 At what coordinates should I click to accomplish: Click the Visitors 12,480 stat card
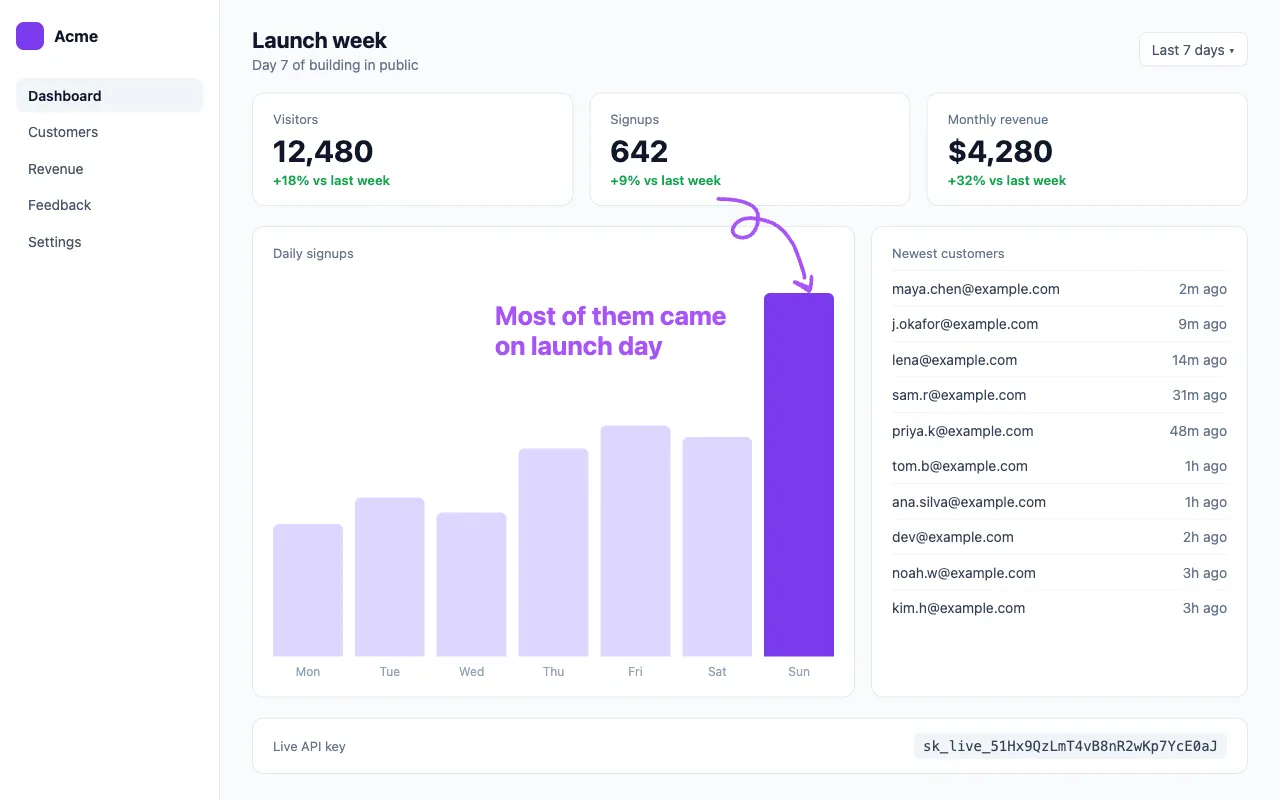coord(412,149)
